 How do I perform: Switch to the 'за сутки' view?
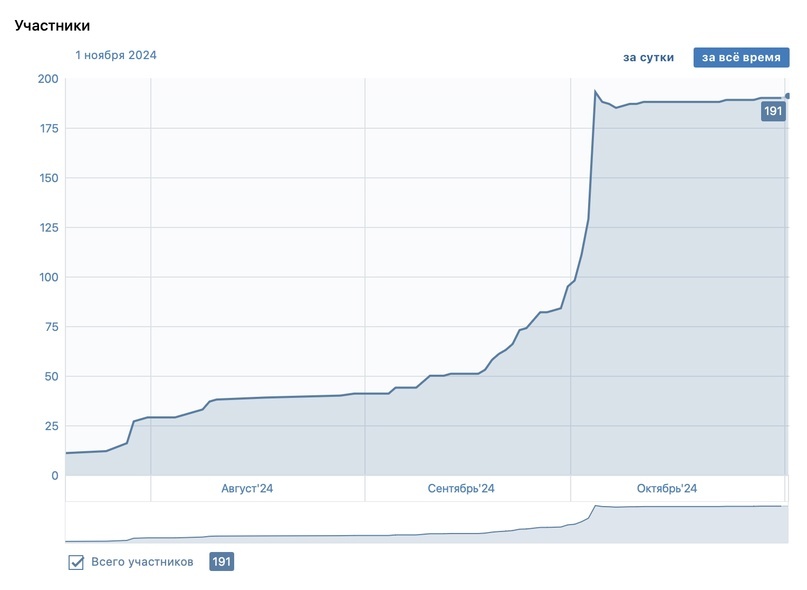pos(648,57)
